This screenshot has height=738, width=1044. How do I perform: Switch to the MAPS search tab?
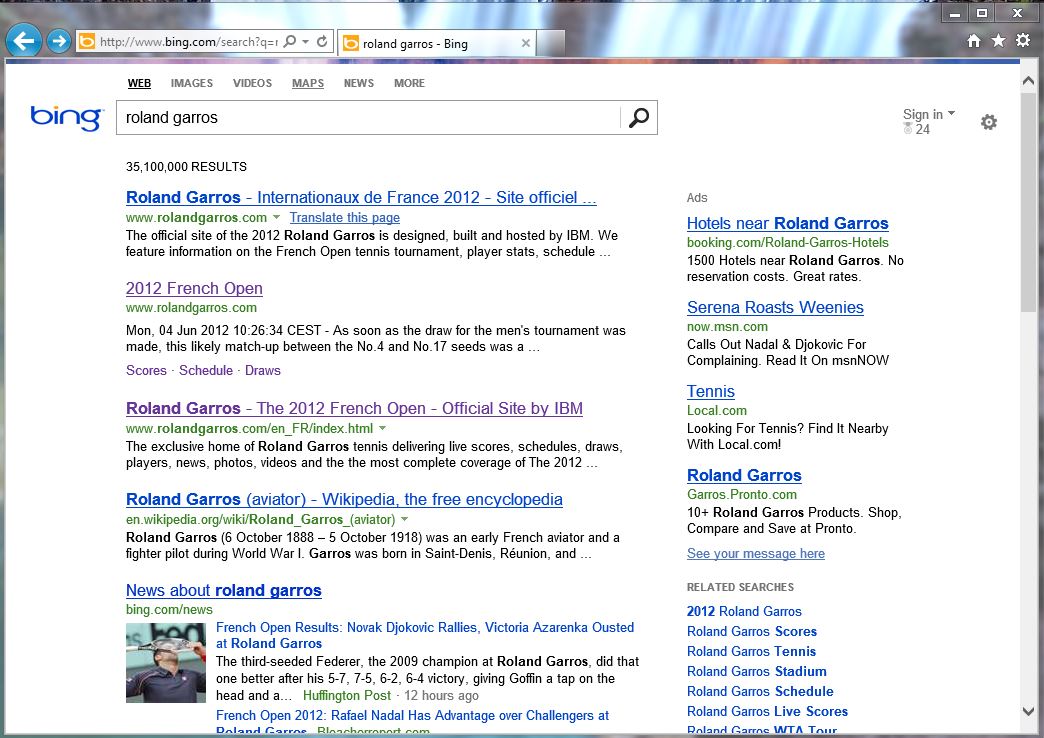[308, 83]
